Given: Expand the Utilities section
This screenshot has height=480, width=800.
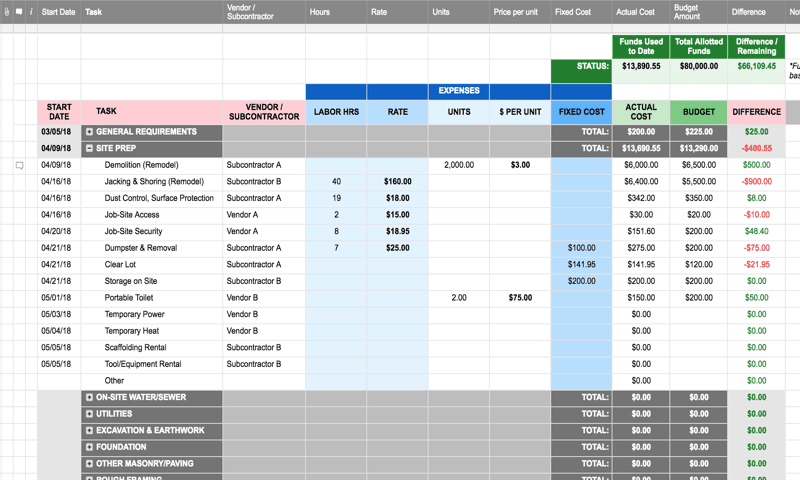Looking at the screenshot, I should click(89, 414).
